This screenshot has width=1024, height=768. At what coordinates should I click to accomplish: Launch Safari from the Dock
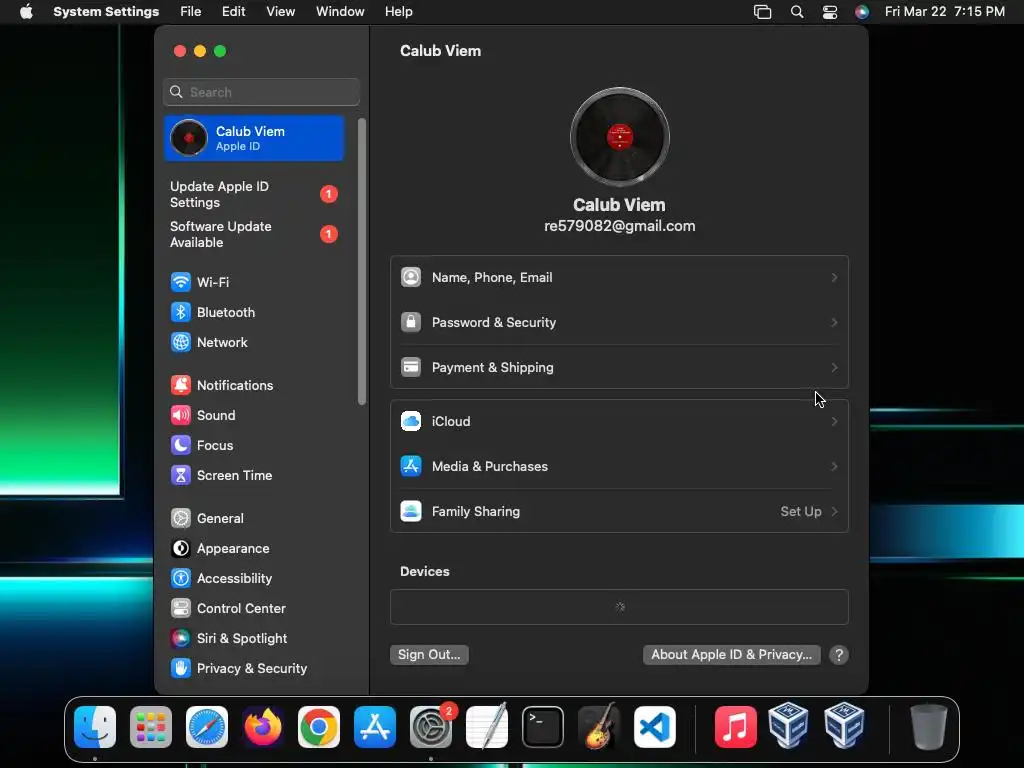click(207, 727)
